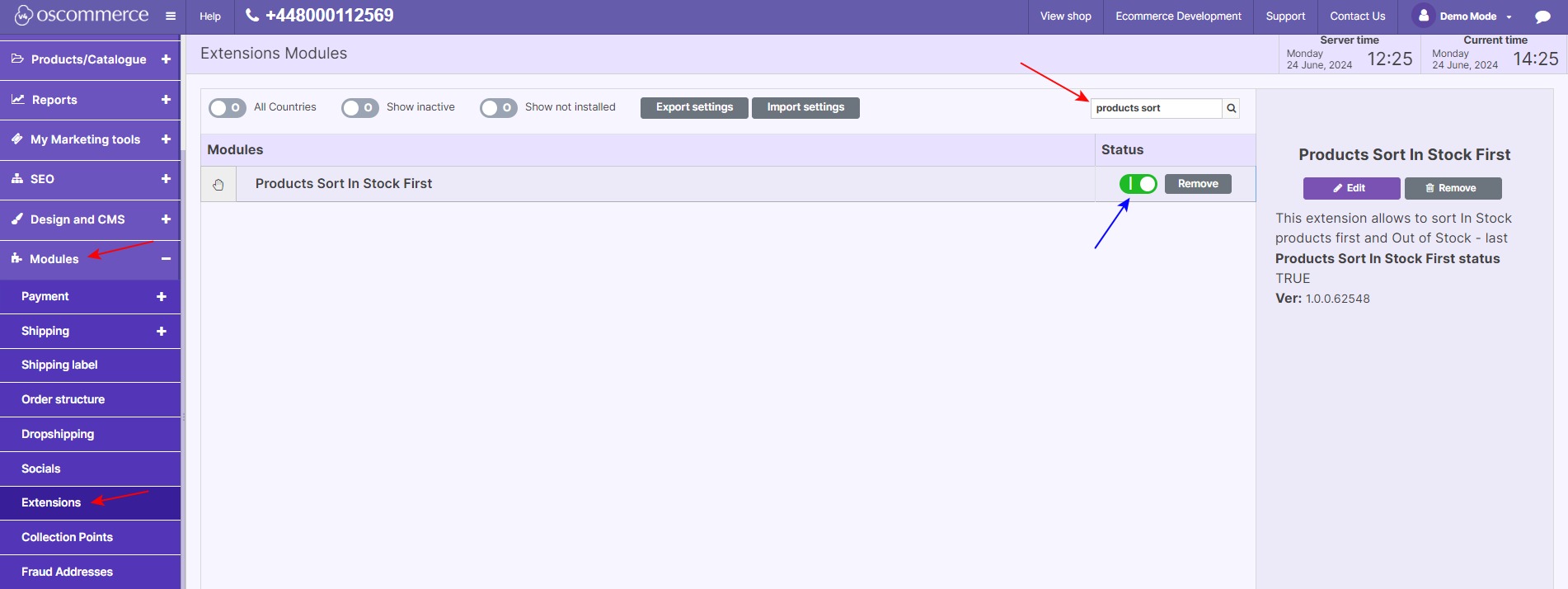Open the Demo Mode dropdown arrow
This screenshot has height=589, width=1568.
click(x=1509, y=17)
